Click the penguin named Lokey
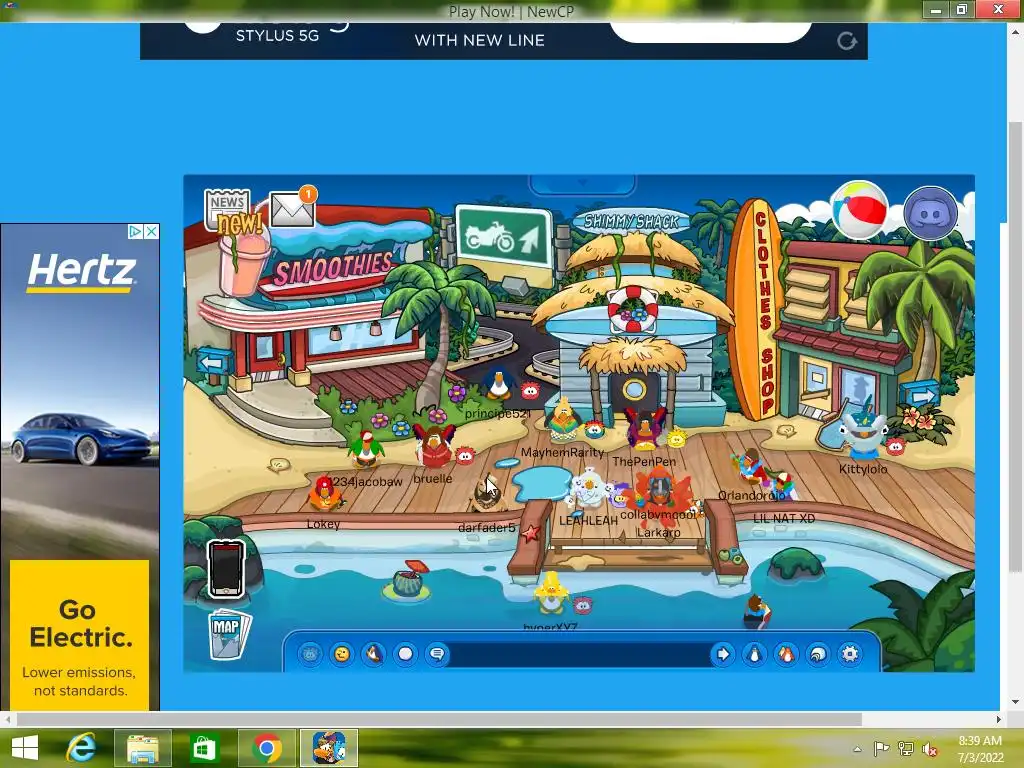1024x768 pixels. [325, 494]
